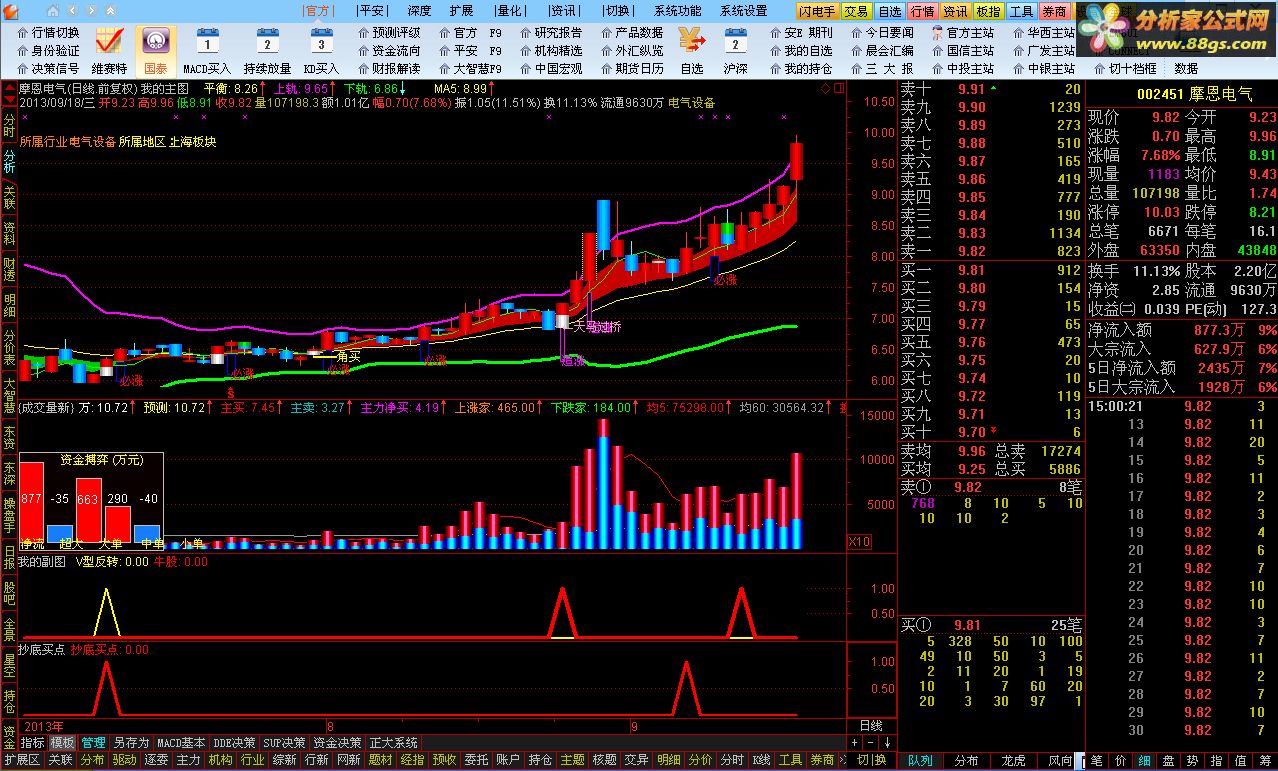Image resolution: width=1278 pixels, height=771 pixels.
Task: Click the 板指 top button
Action: click(x=988, y=12)
